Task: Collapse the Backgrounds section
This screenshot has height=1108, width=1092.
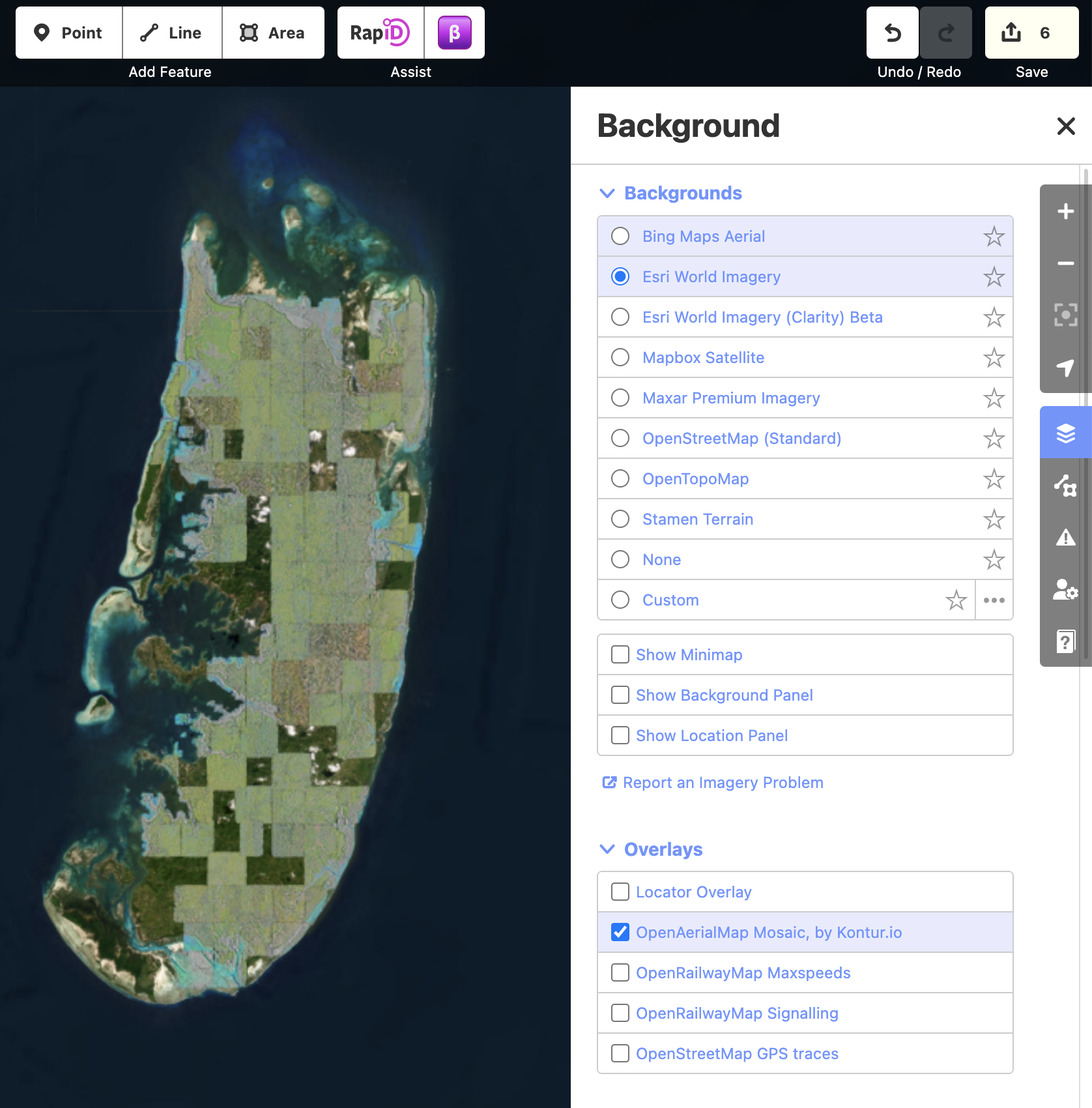Action: [x=670, y=193]
